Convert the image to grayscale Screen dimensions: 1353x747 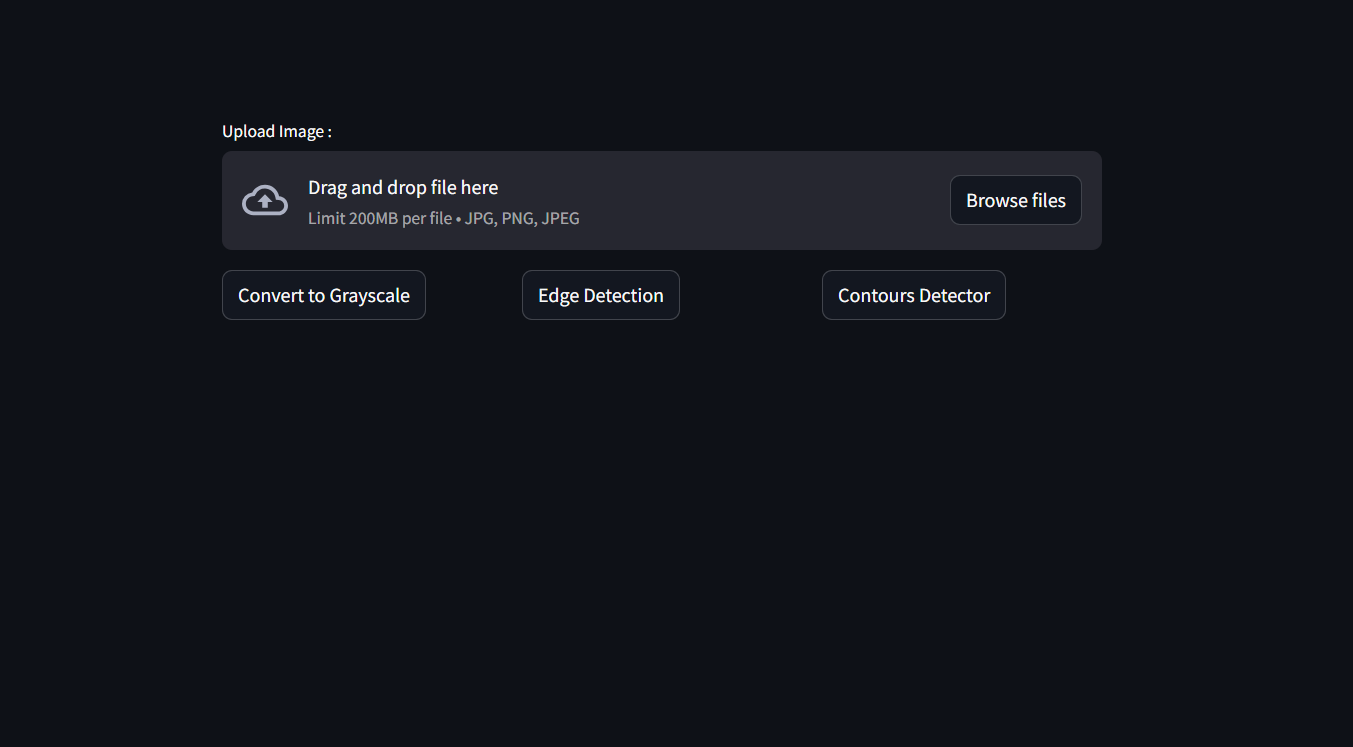(x=324, y=295)
